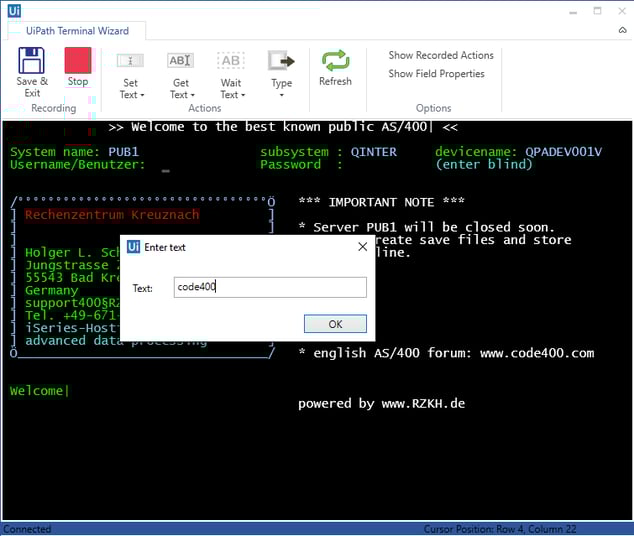This screenshot has height=536, width=634.
Task: Toggle Show Field Properties option
Action: coord(436,74)
